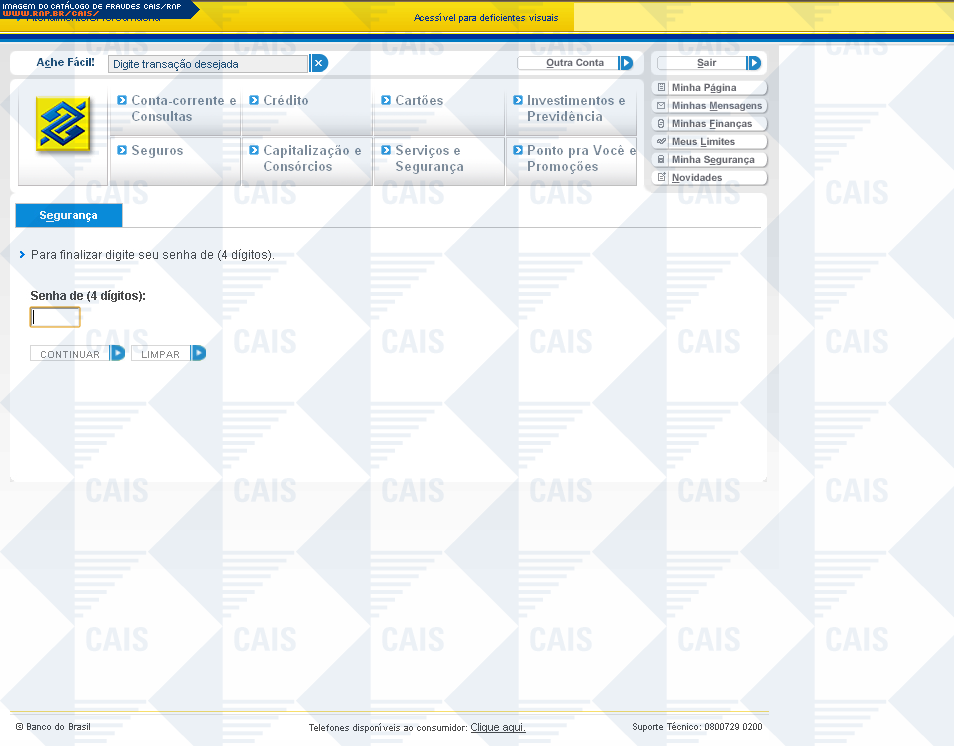Open Acessível para deficientes visuais link
Image resolution: width=954 pixels, height=746 pixels.
(x=486, y=18)
